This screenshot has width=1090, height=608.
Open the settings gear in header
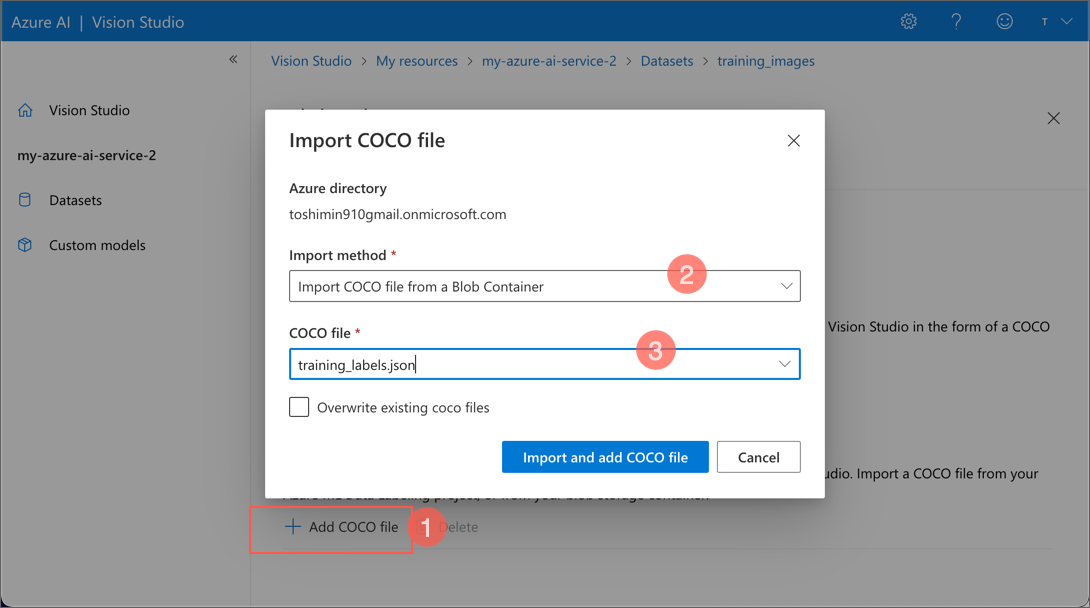(x=908, y=22)
